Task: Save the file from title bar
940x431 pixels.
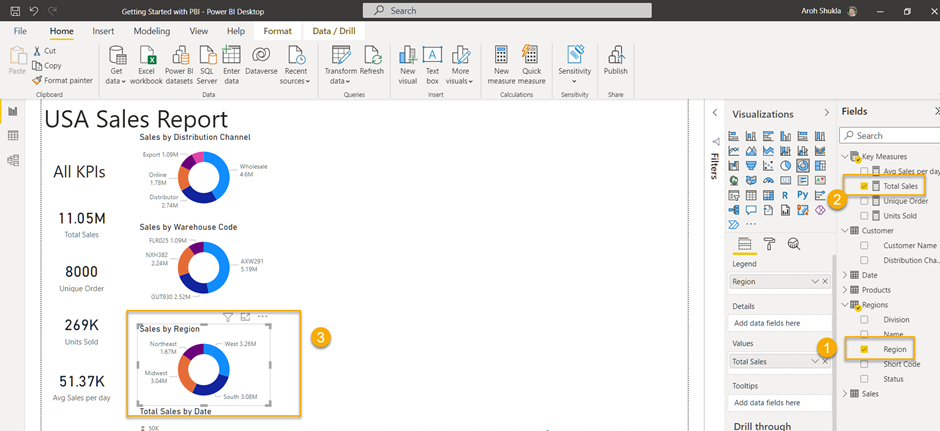Action: (x=16, y=11)
